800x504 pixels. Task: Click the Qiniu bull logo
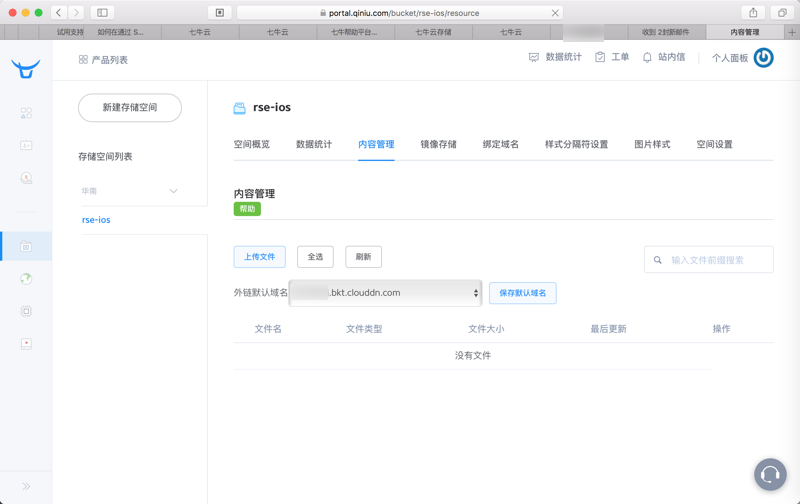[26, 68]
